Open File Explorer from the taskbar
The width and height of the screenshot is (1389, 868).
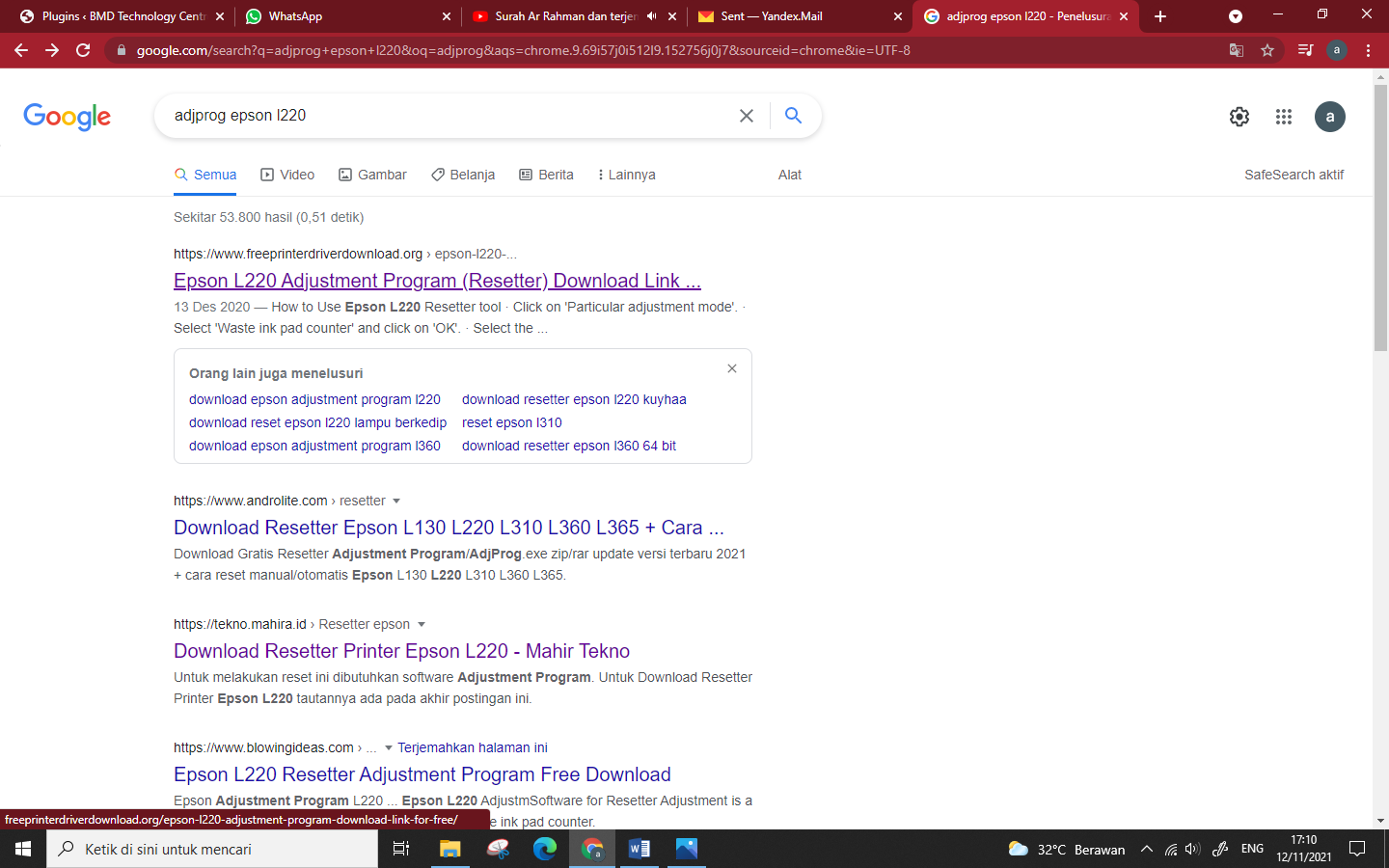[x=450, y=849]
